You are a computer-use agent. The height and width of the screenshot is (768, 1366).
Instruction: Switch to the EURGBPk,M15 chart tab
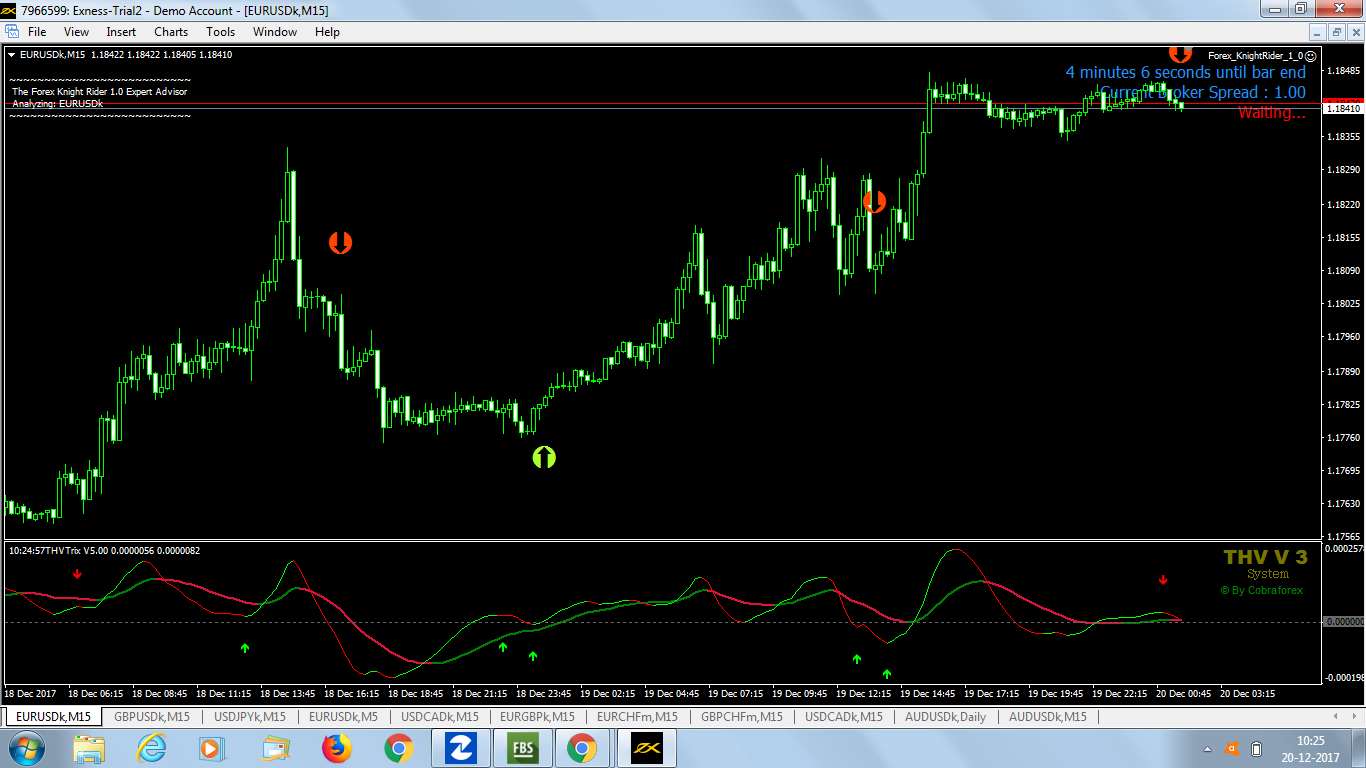537,717
